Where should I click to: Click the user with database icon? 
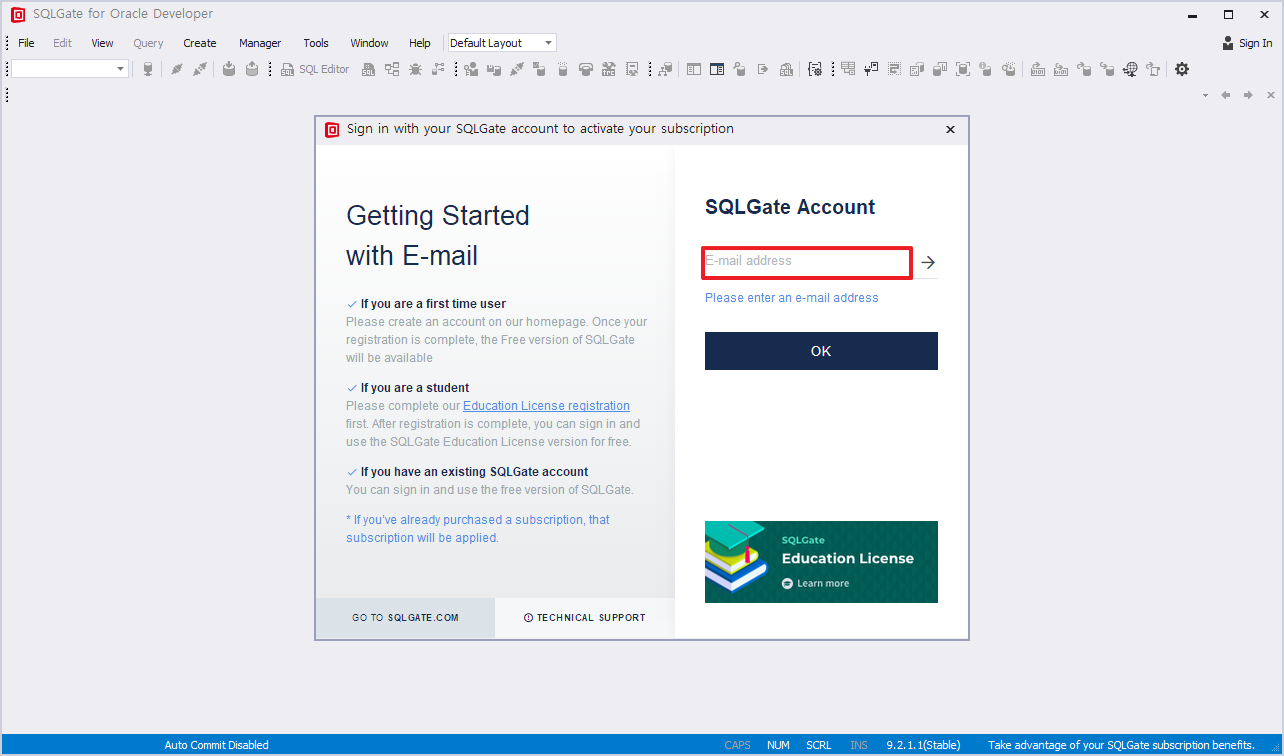tap(470, 69)
